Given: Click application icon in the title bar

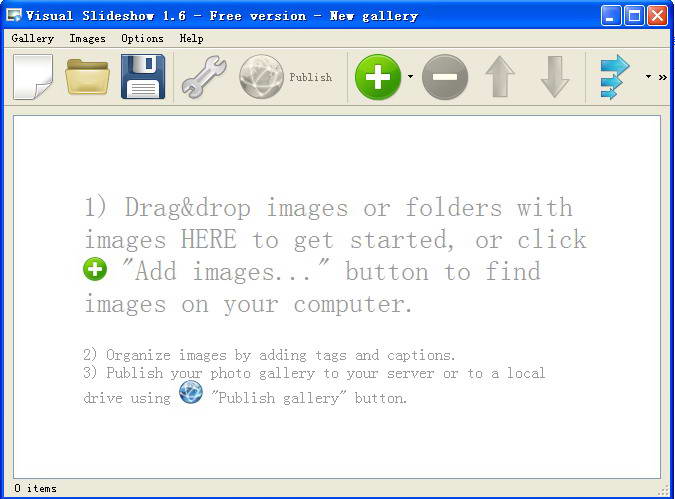Looking at the screenshot, I should coord(14,15).
